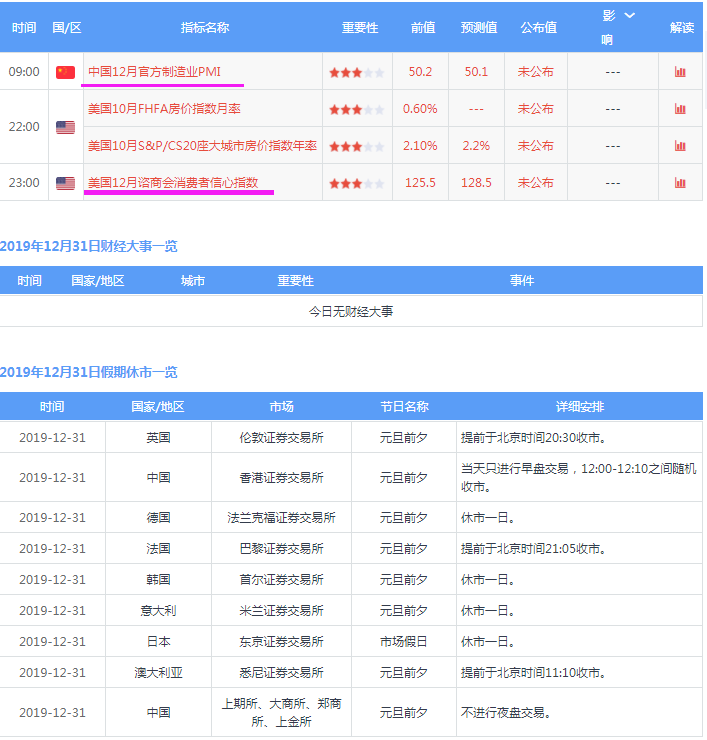Click 香港证券交易所 market cell
This screenshot has width=707, height=740.
(x=281, y=478)
